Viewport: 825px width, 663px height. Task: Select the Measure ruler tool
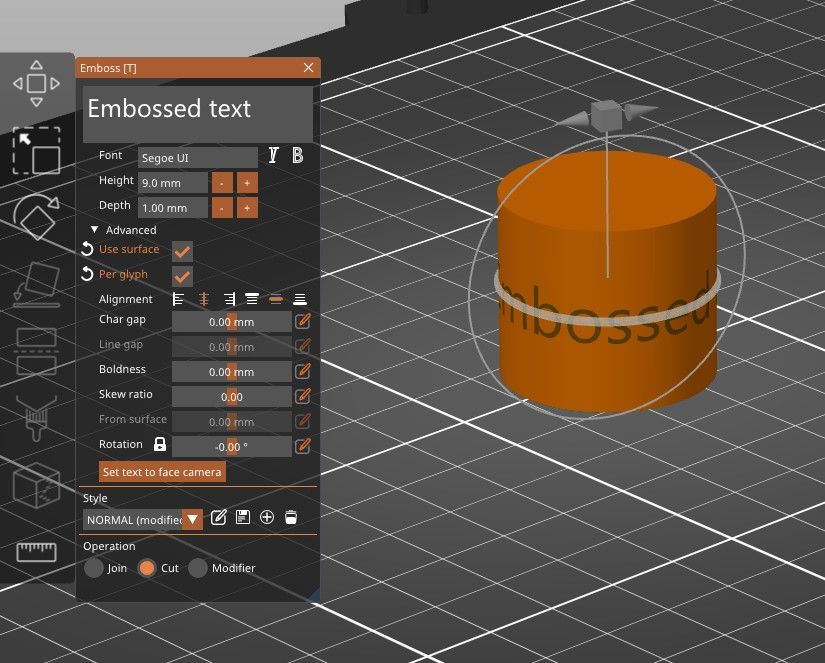click(x=36, y=551)
